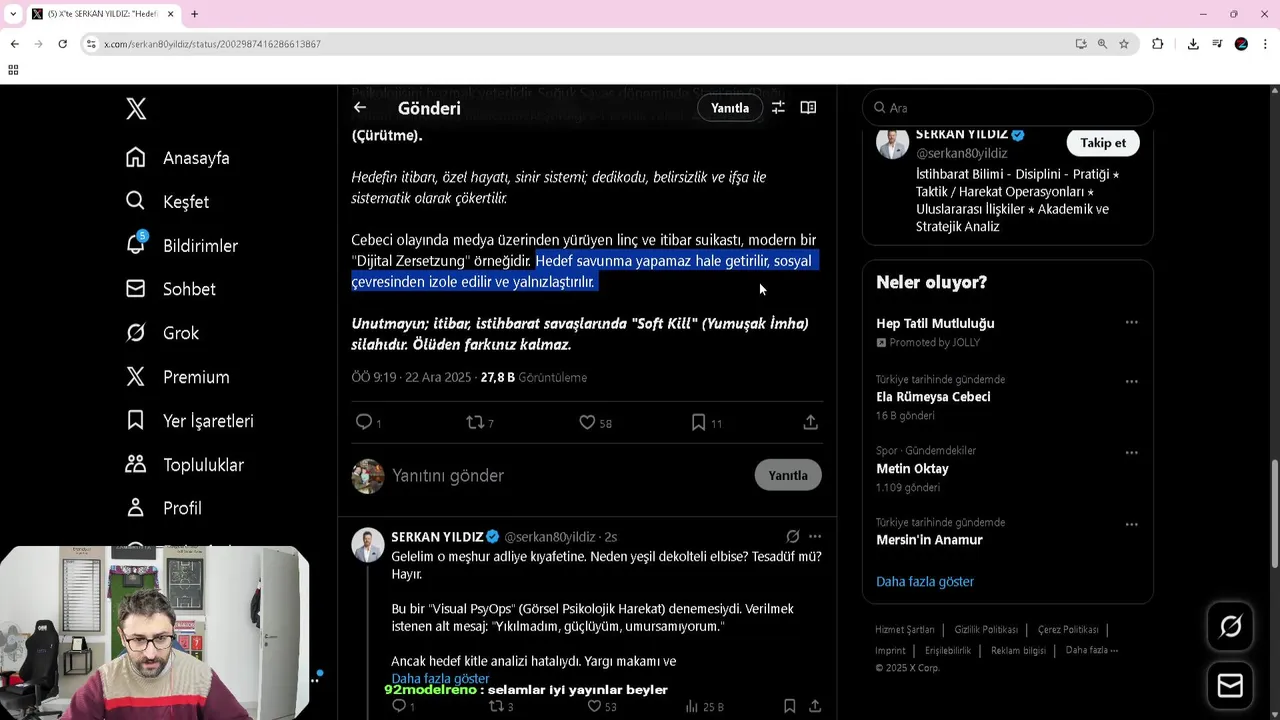Screen dimensions: 1280x720
Task: Click the 27,8 B Görüntüleme view count
Action: pos(534,378)
